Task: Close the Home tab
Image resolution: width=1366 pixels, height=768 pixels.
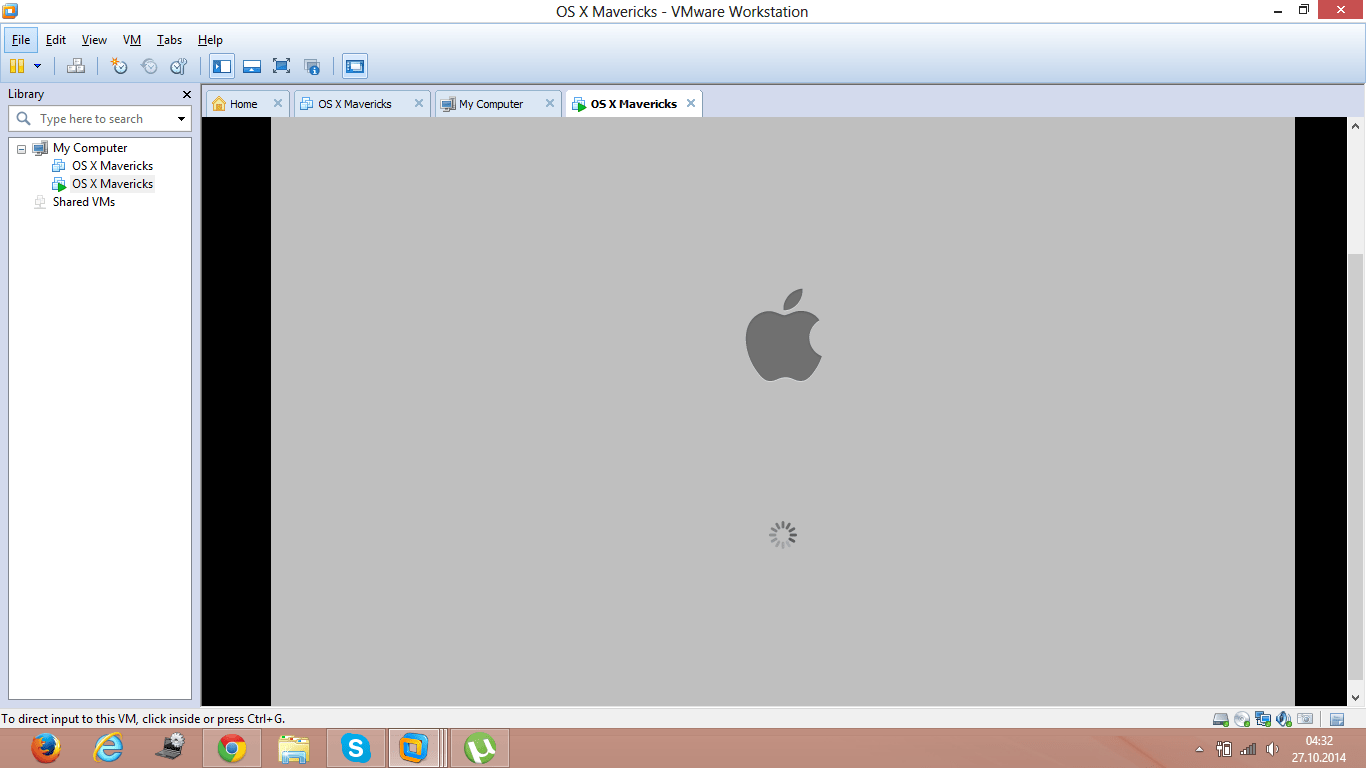Action: 278,104
